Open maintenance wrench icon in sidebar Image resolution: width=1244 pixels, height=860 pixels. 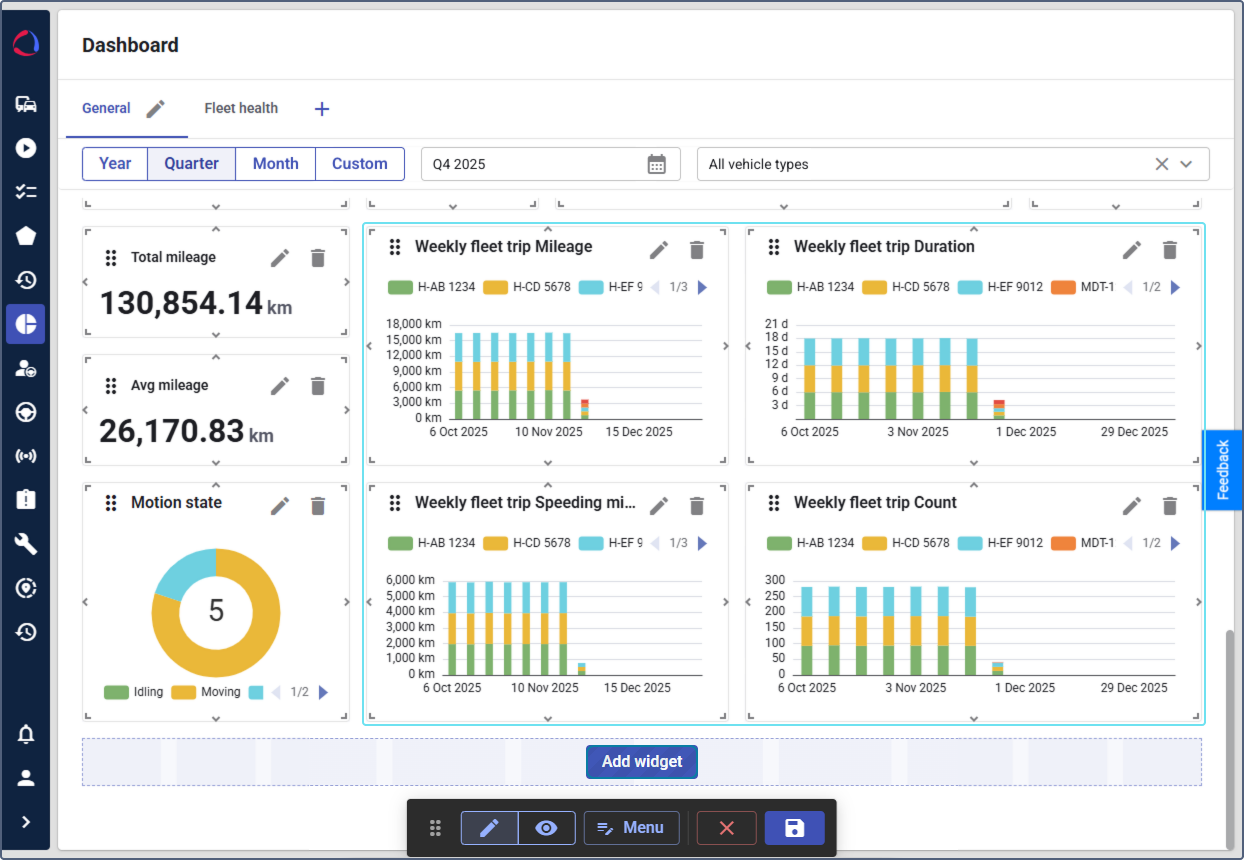26,544
